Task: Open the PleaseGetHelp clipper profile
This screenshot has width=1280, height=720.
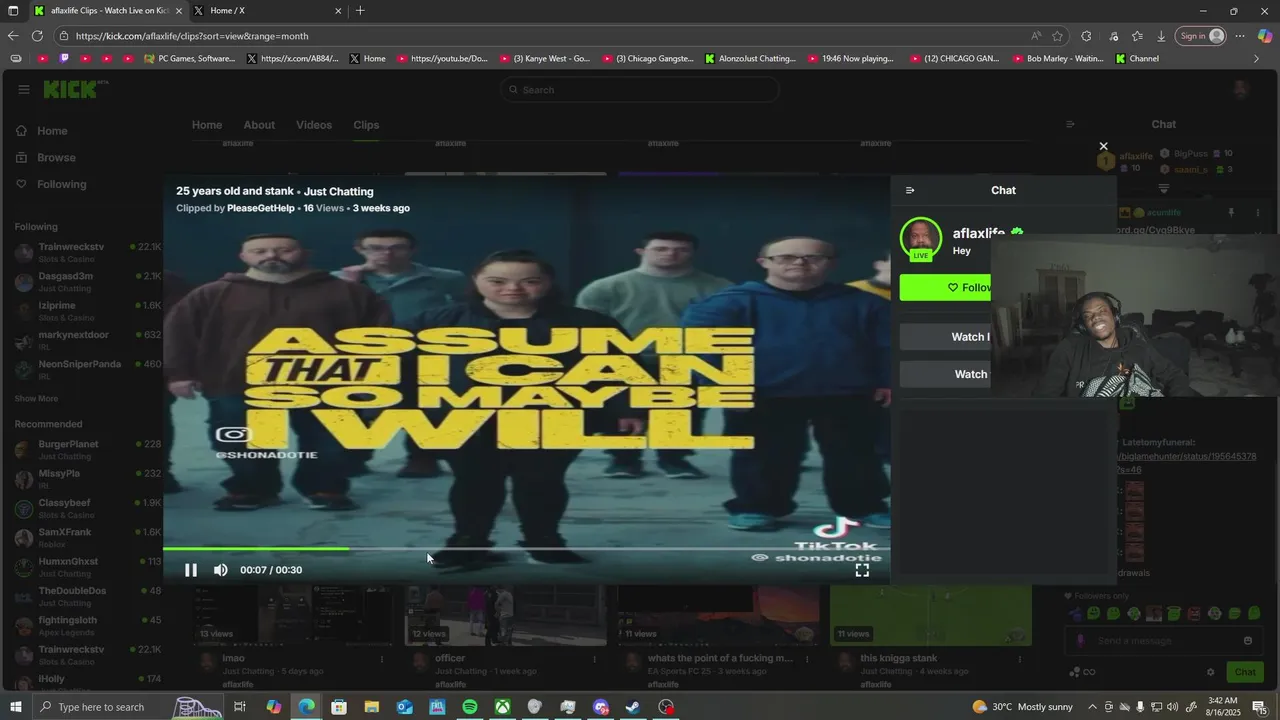Action: [x=261, y=208]
